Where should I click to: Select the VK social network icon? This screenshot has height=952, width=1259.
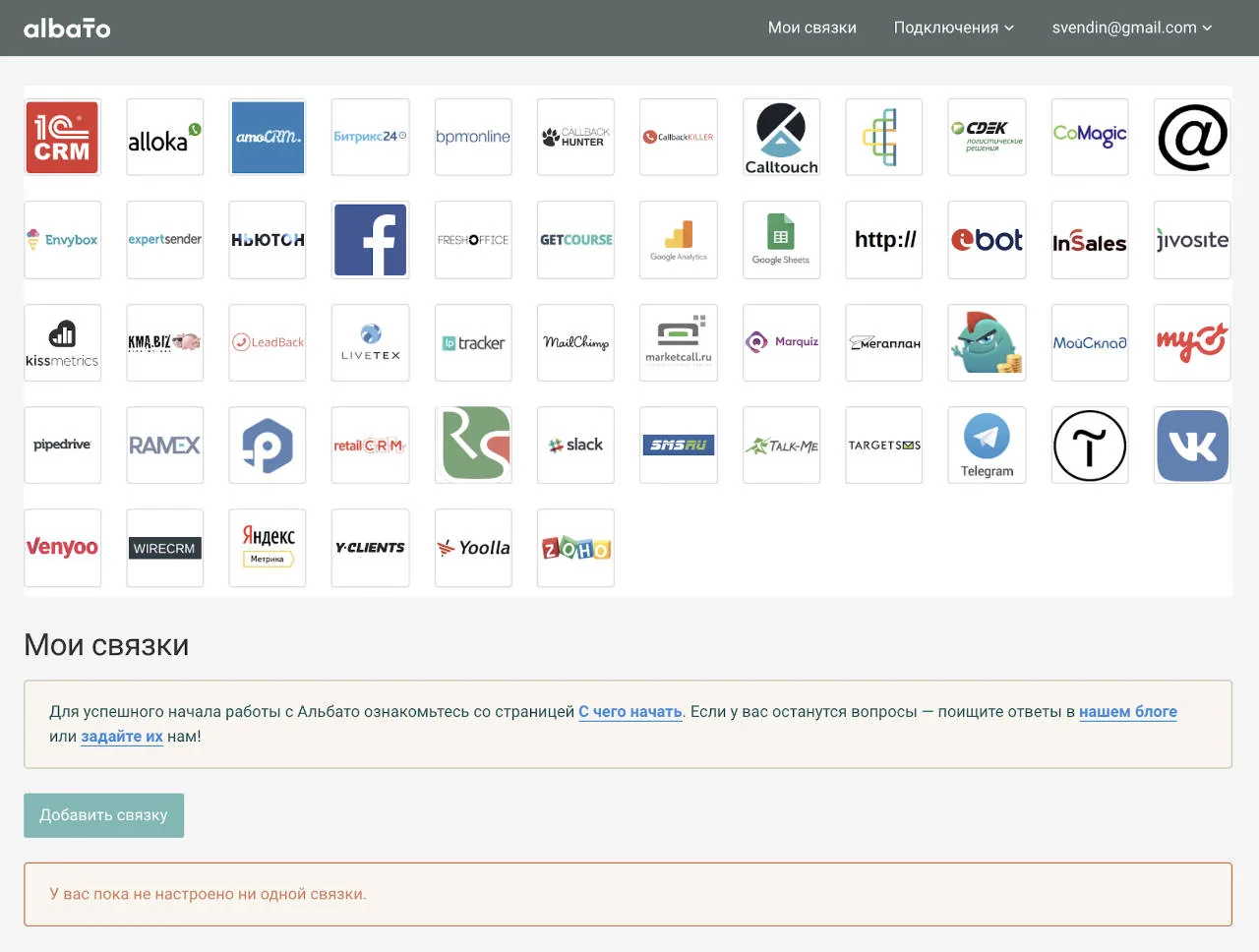(x=1192, y=446)
